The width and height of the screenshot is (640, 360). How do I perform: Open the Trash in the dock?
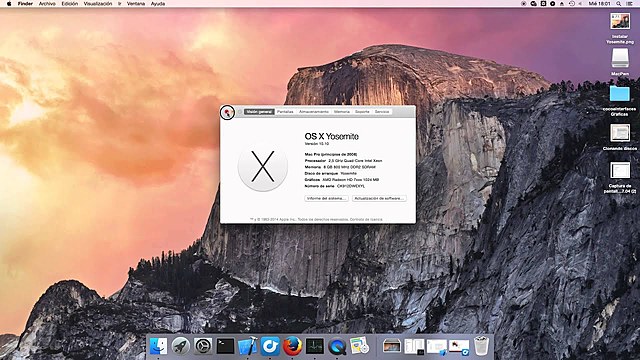(x=482, y=346)
